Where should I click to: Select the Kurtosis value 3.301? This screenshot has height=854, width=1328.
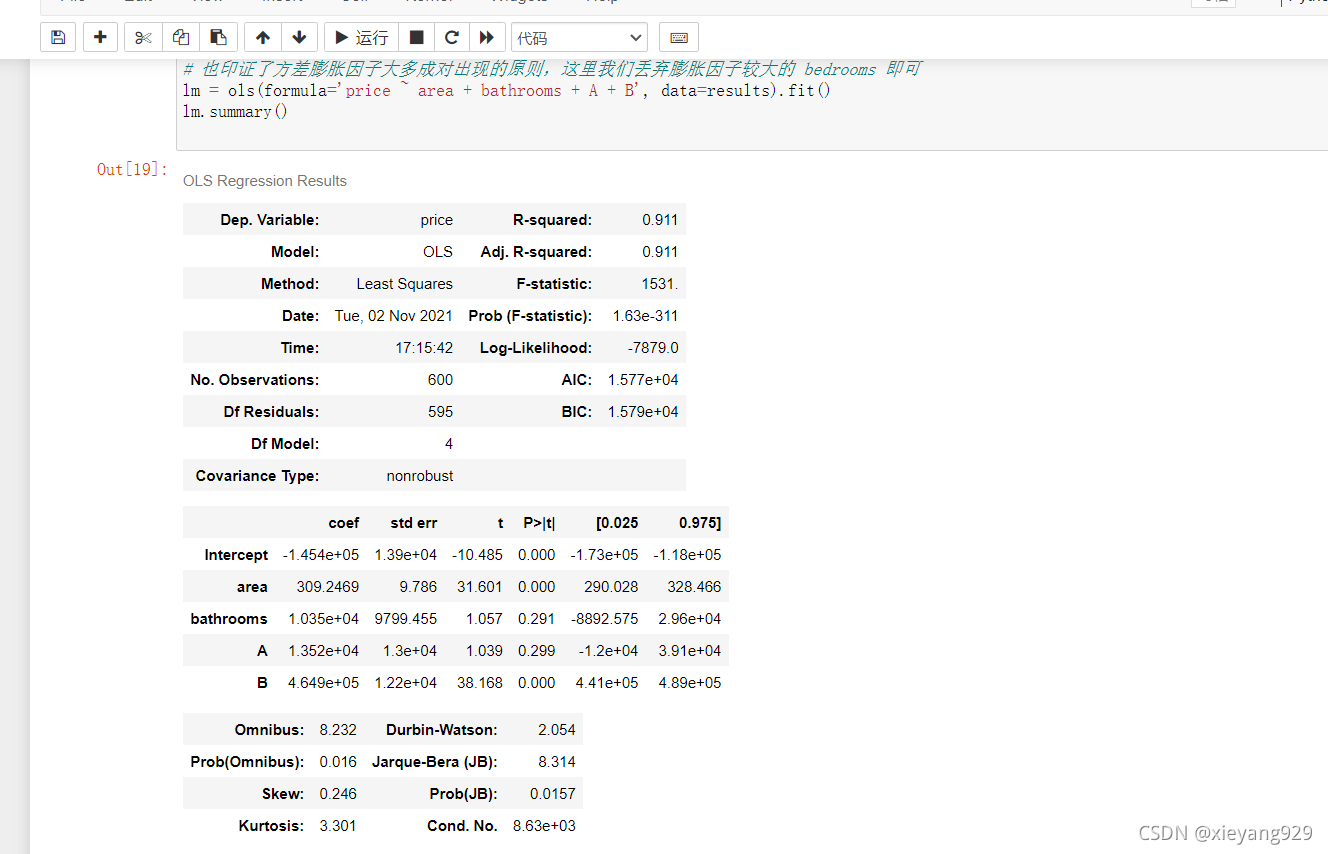click(x=338, y=826)
